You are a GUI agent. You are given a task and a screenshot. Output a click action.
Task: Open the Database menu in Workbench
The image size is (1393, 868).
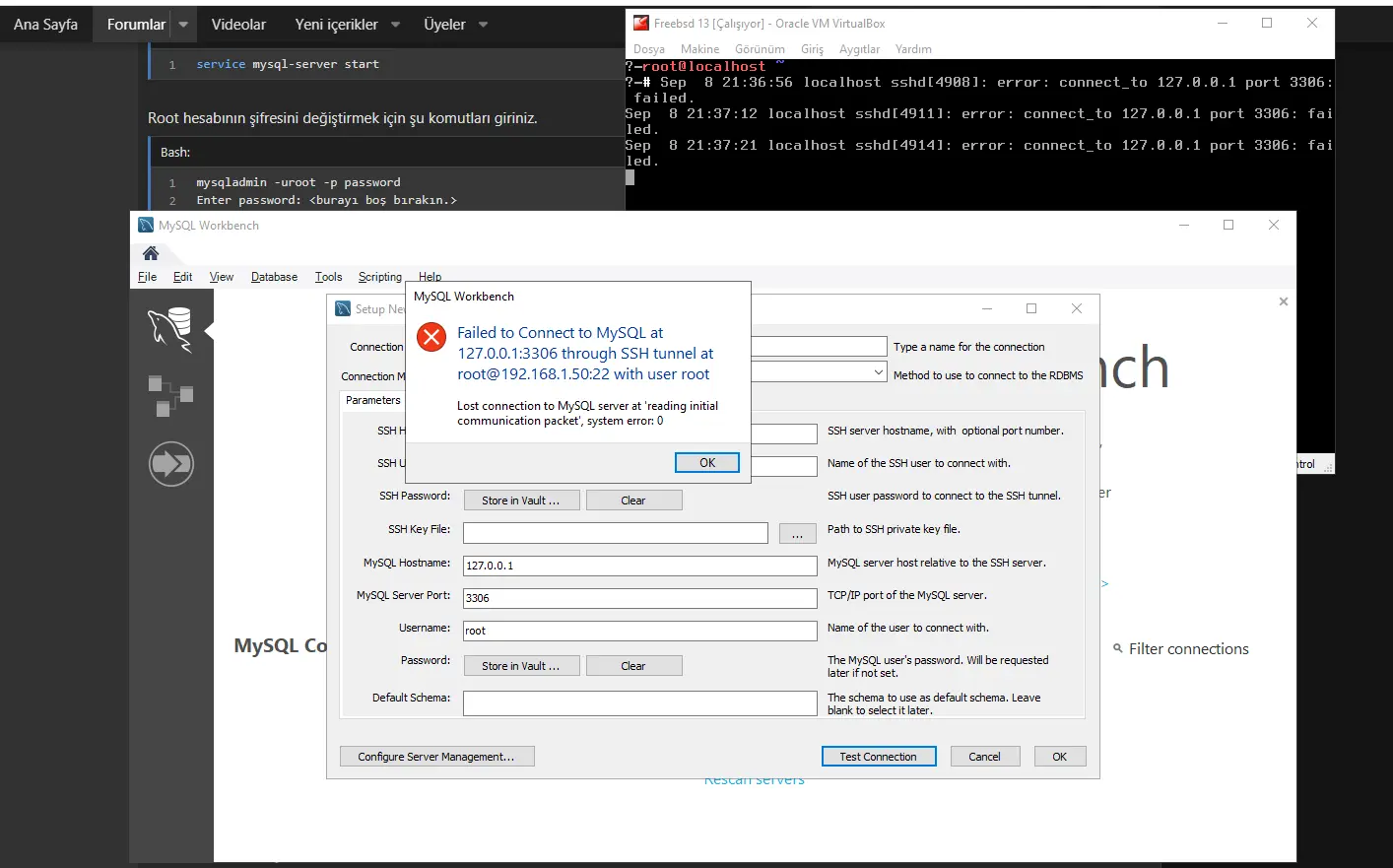(274, 277)
